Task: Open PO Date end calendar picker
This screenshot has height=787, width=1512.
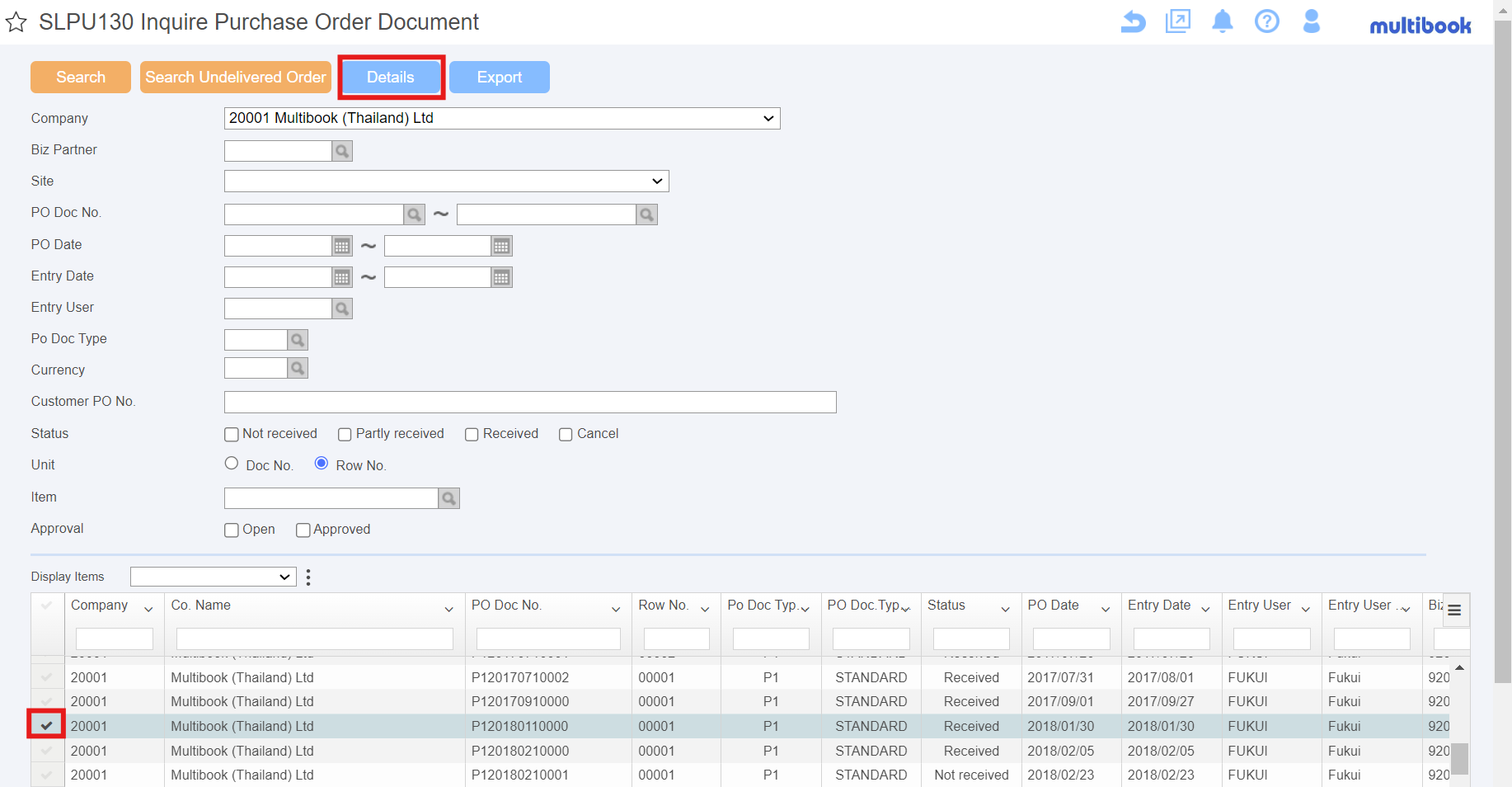Action: (x=501, y=246)
